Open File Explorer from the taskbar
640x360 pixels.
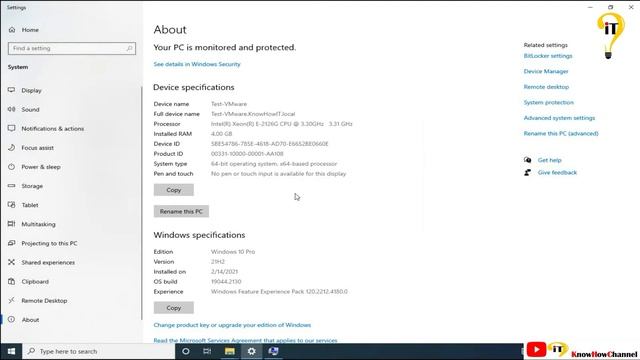(230, 351)
